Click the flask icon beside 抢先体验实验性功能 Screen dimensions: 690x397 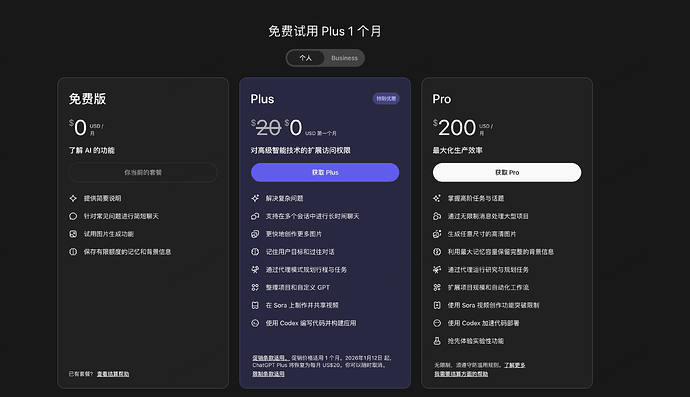tap(437, 341)
